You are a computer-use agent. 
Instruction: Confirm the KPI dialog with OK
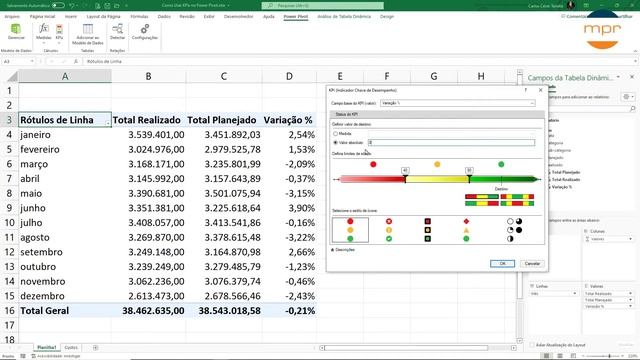[x=502, y=264]
